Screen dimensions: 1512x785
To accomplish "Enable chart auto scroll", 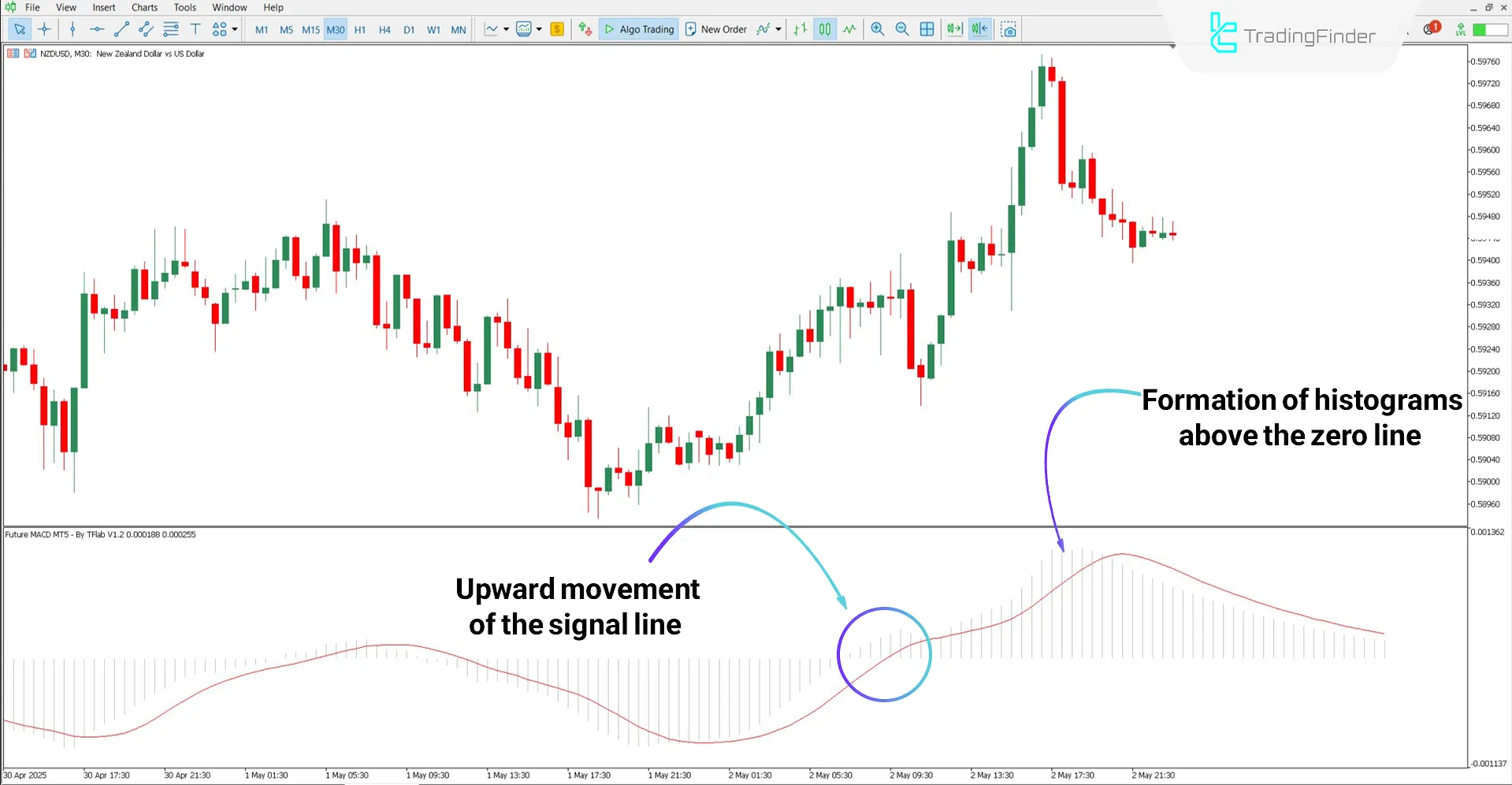I will [x=955, y=29].
